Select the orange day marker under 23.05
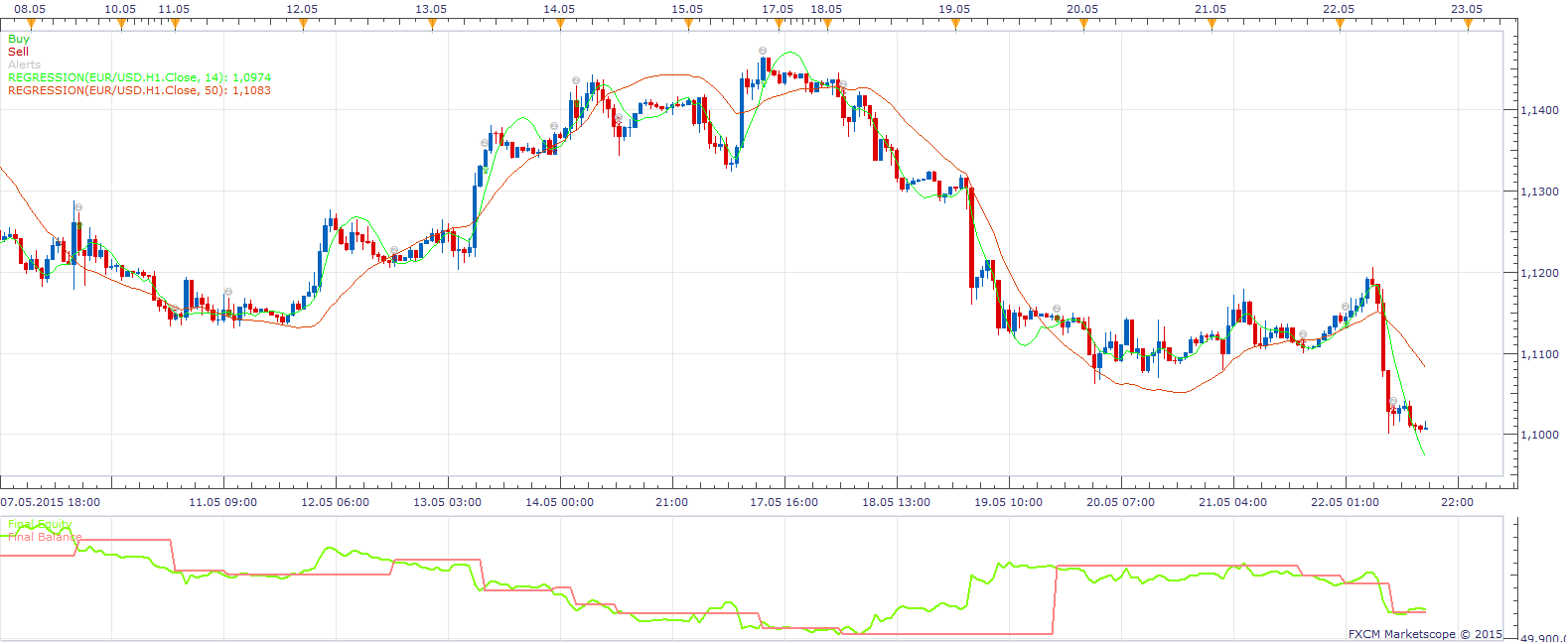This screenshot has height=642, width=1568. [1468, 25]
